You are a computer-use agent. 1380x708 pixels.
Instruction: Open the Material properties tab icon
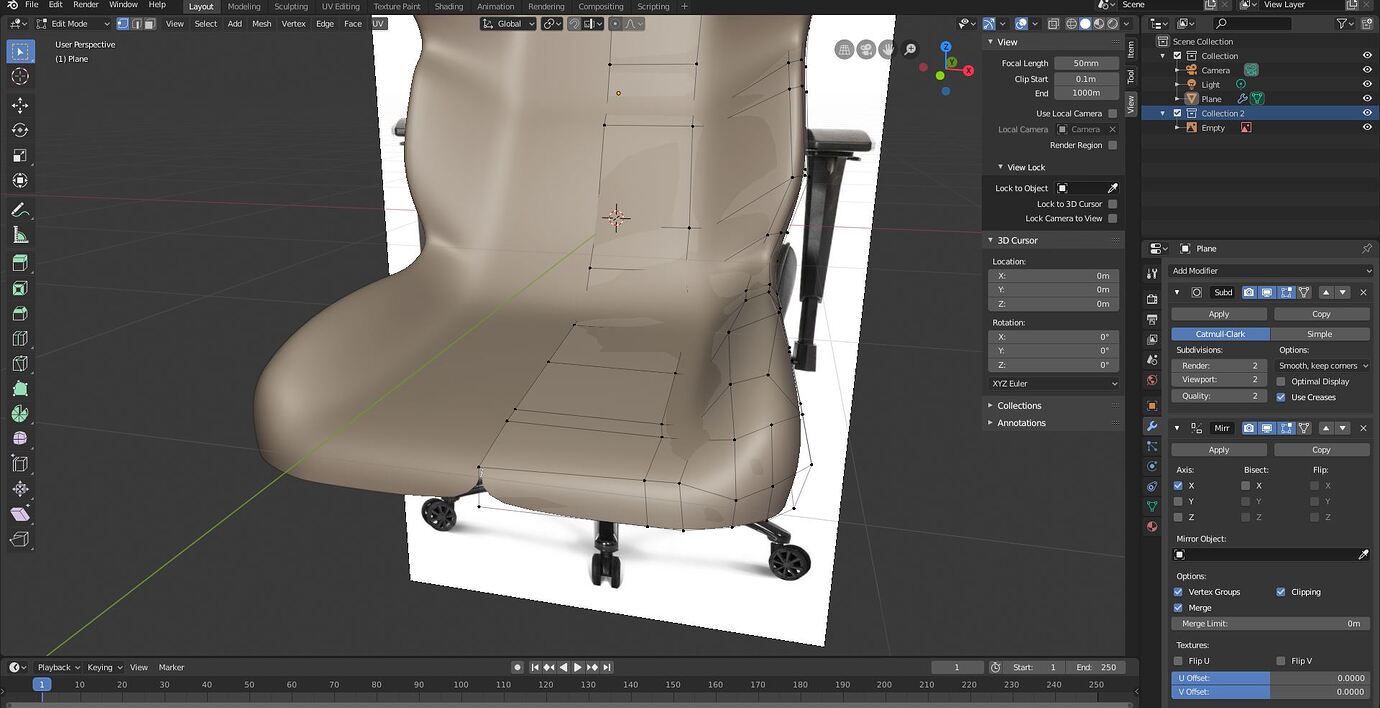pos(1152,526)
